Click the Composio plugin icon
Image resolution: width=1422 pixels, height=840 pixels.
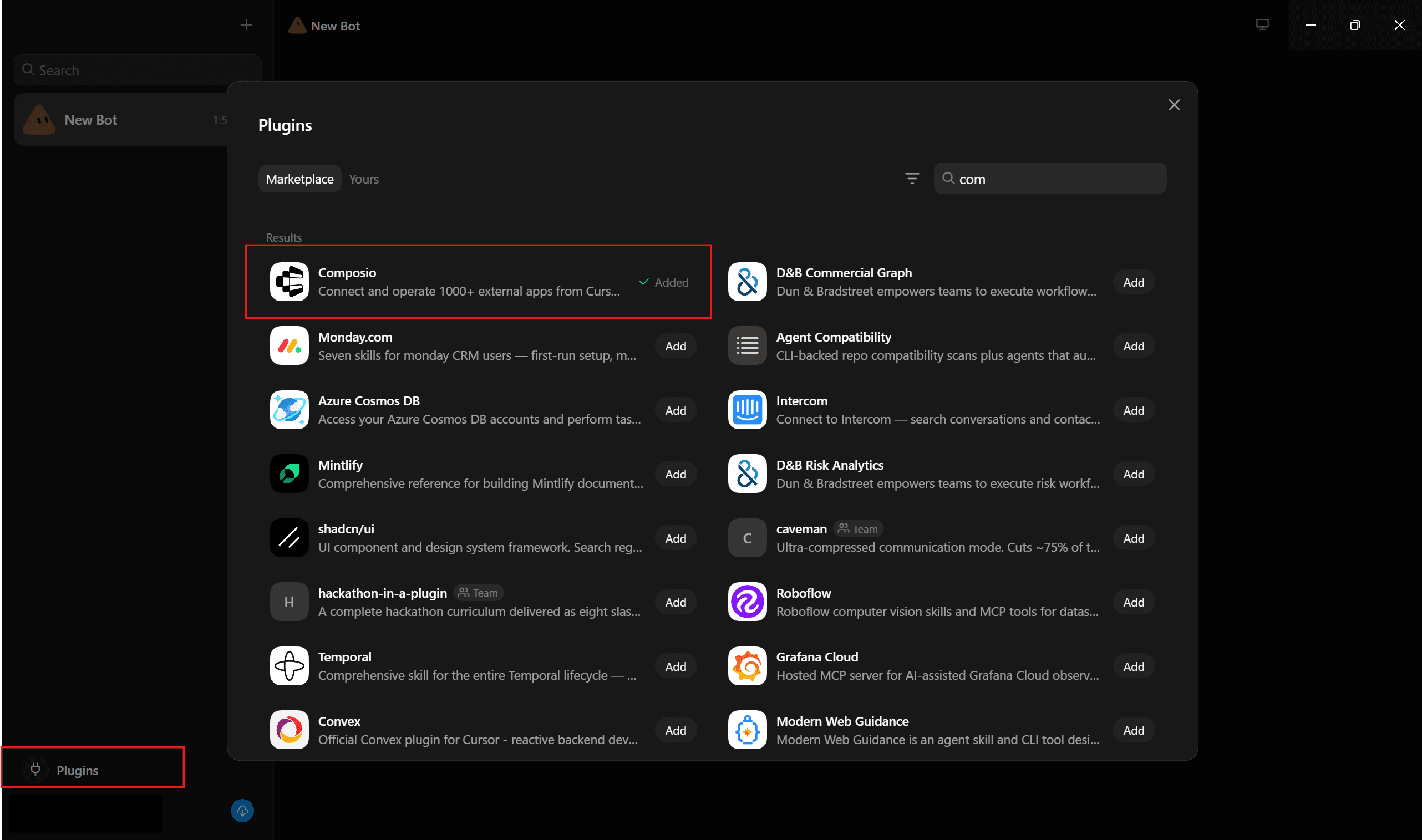click(x=290, y=282)
